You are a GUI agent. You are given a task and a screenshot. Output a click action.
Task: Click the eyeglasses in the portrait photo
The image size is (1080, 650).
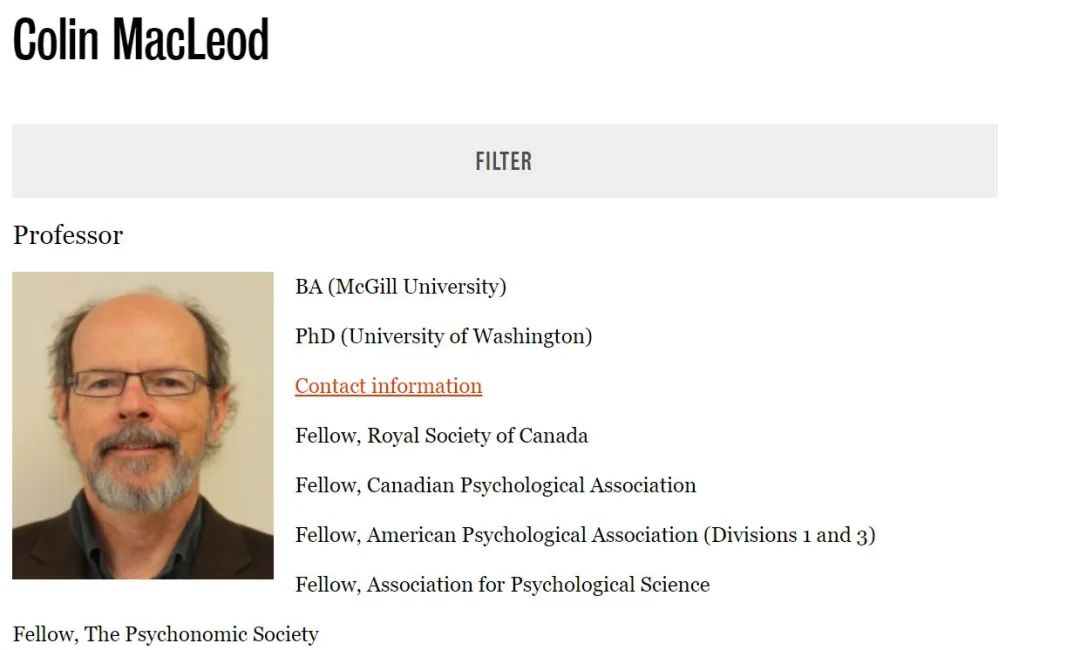(140, 383)
